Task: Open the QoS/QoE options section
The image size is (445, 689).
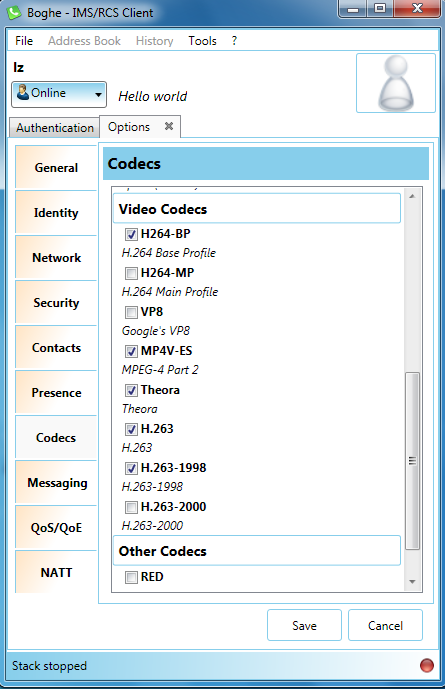Action: (56, 527)
